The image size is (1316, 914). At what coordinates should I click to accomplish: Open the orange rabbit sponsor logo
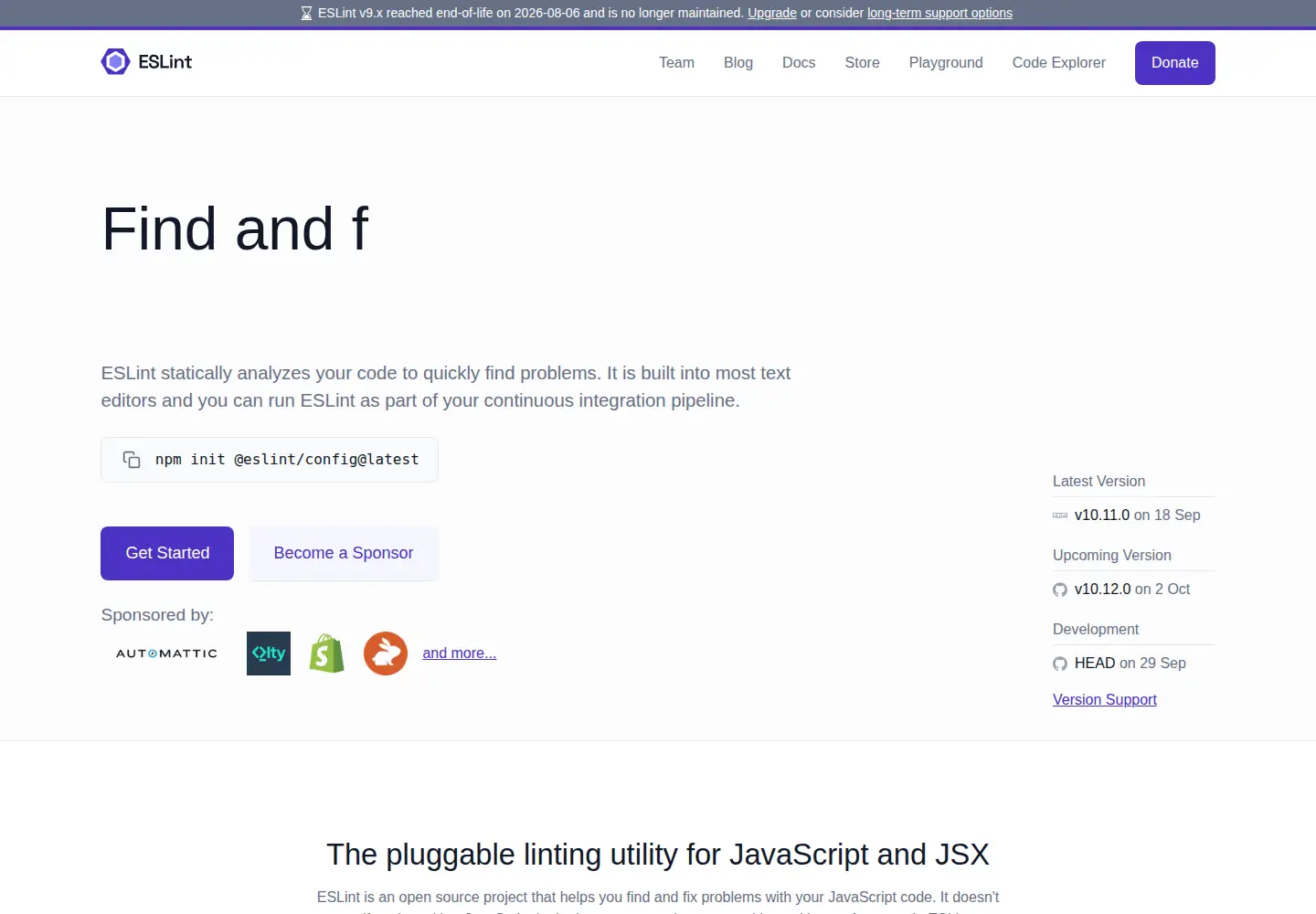(x=386, y=654)
